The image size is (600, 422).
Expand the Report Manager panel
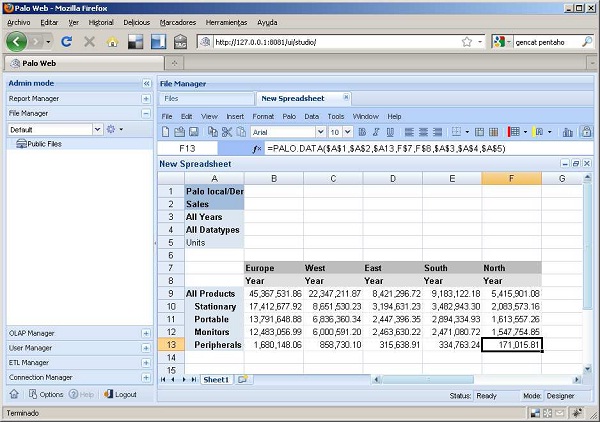146,99
